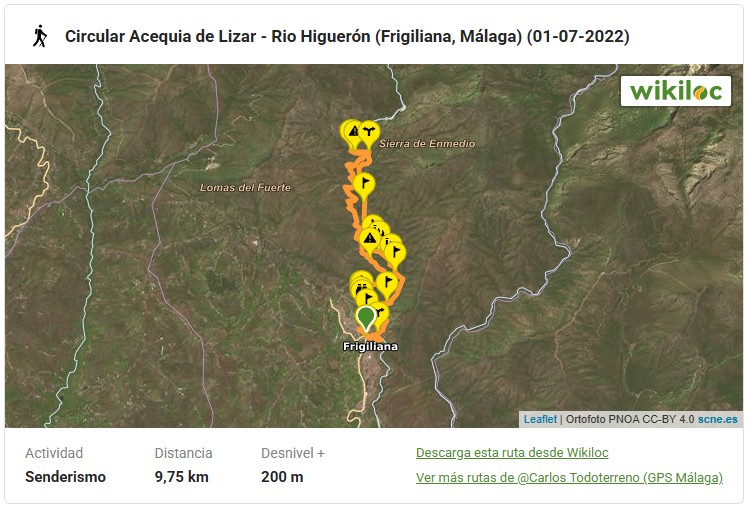The width and height of the screenshot is (747, 505).
Task: Open the Wikiloc logo badge
Action: 675,90
